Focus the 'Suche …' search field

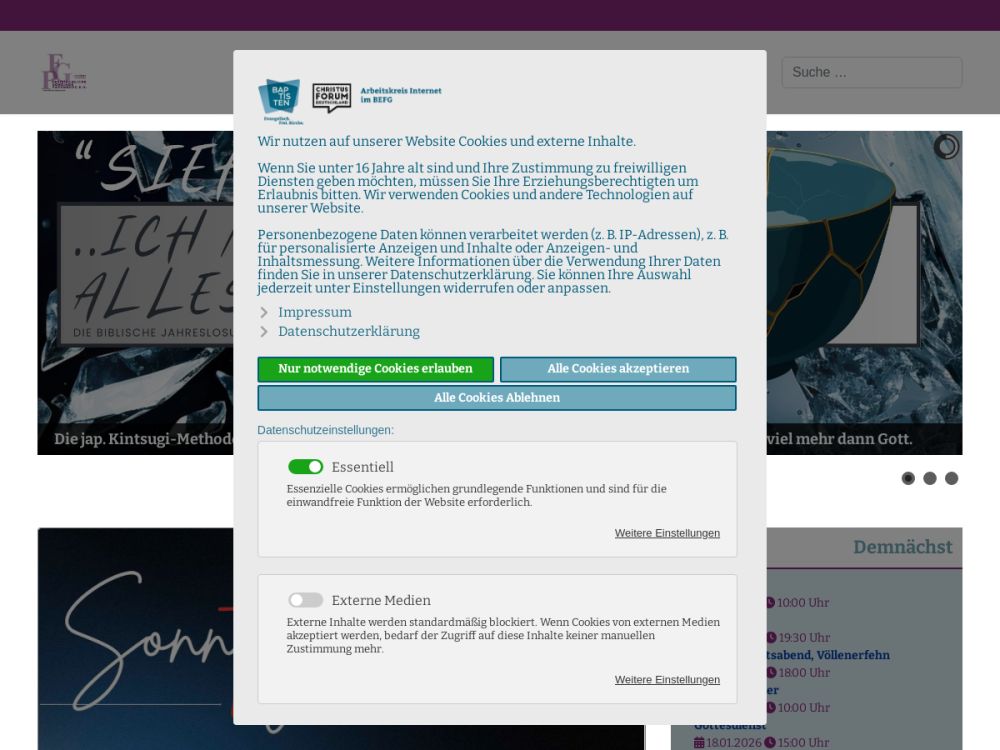tap(871, 72)
